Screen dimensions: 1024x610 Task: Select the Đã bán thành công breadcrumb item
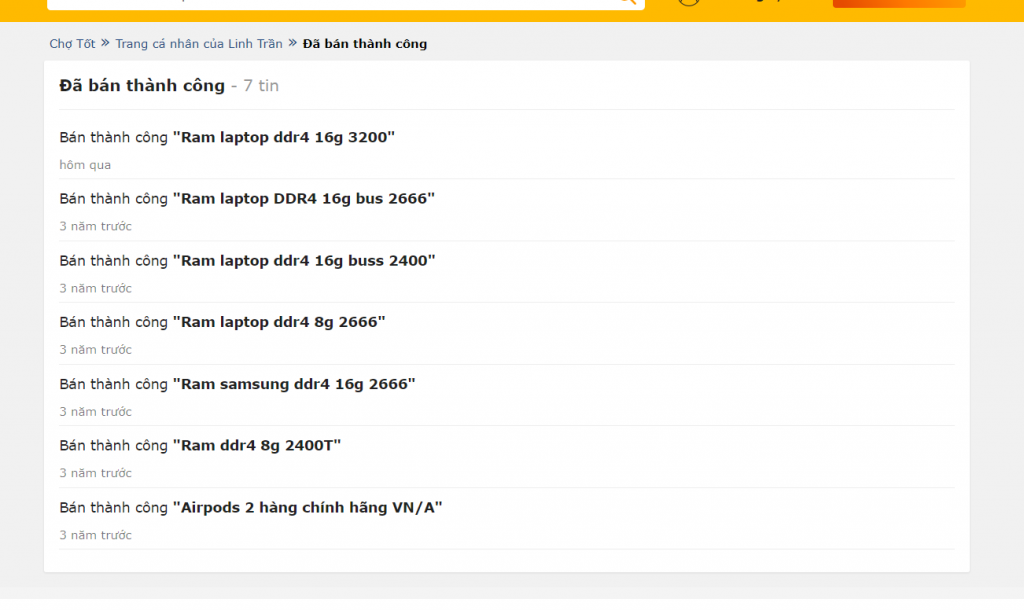click(x=364, y=44)
